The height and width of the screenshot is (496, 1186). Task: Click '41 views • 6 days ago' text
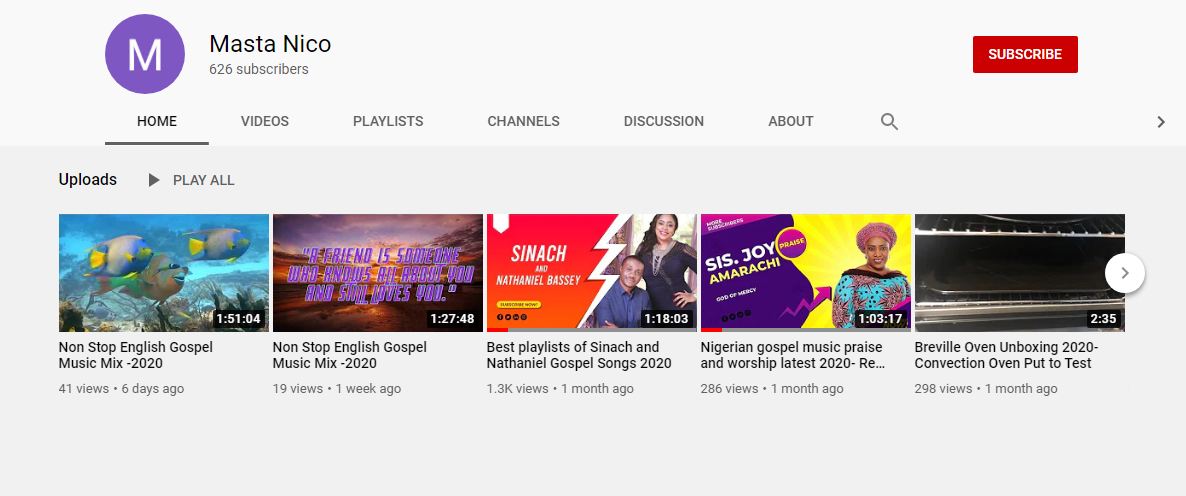tap(121, 389)
